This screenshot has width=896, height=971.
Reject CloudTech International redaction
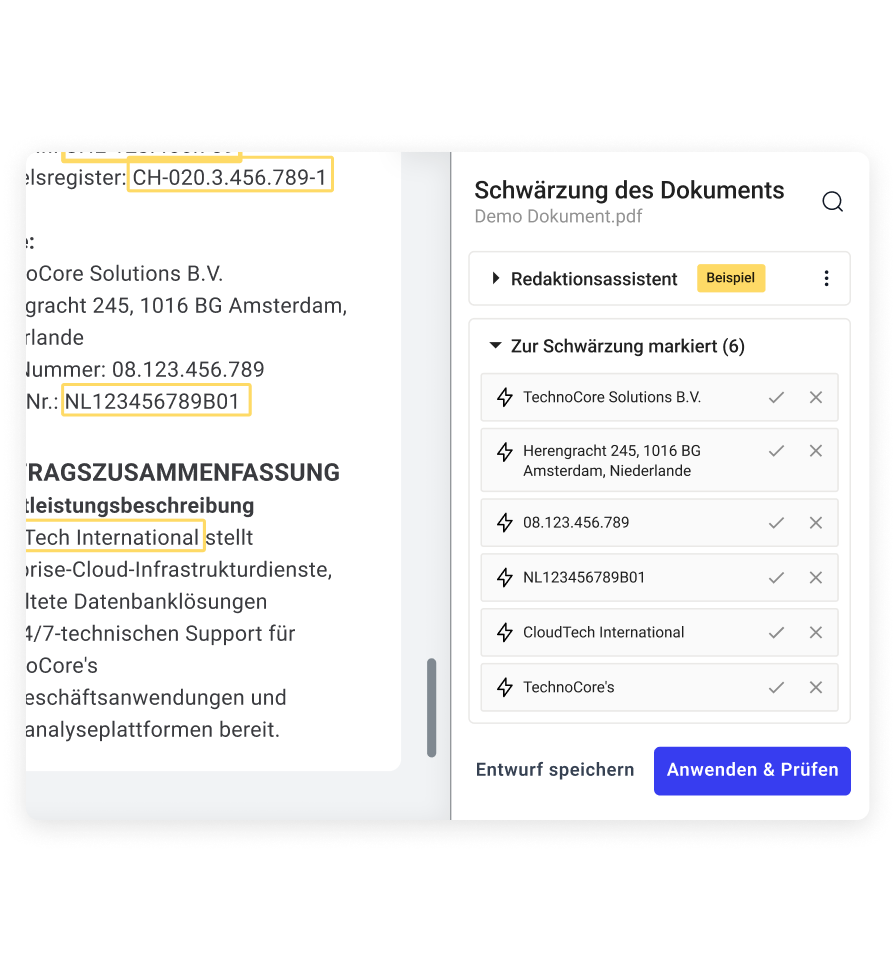pyautogui.click(x=816, y=633)
